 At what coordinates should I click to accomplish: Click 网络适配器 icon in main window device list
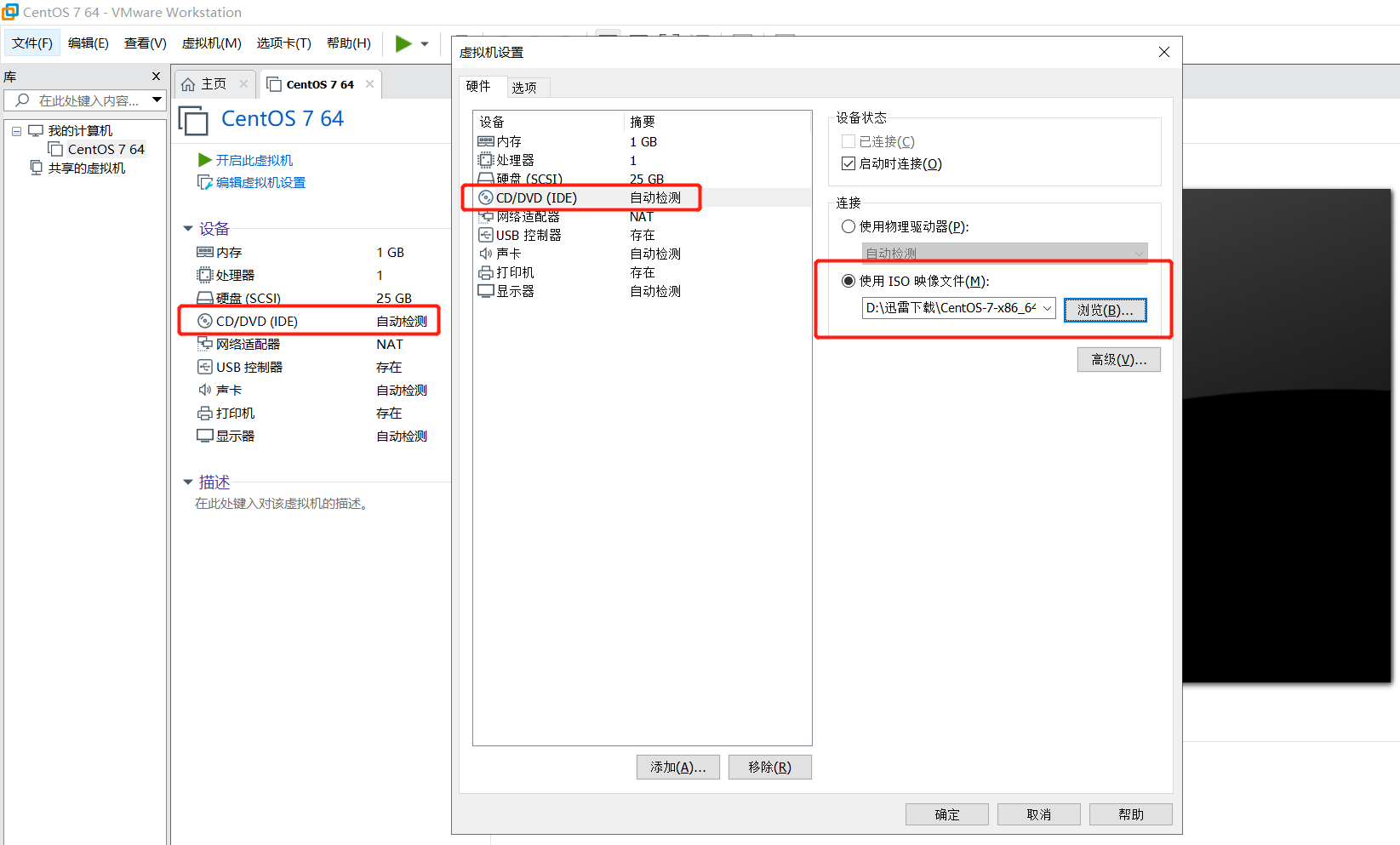[205, 344]
